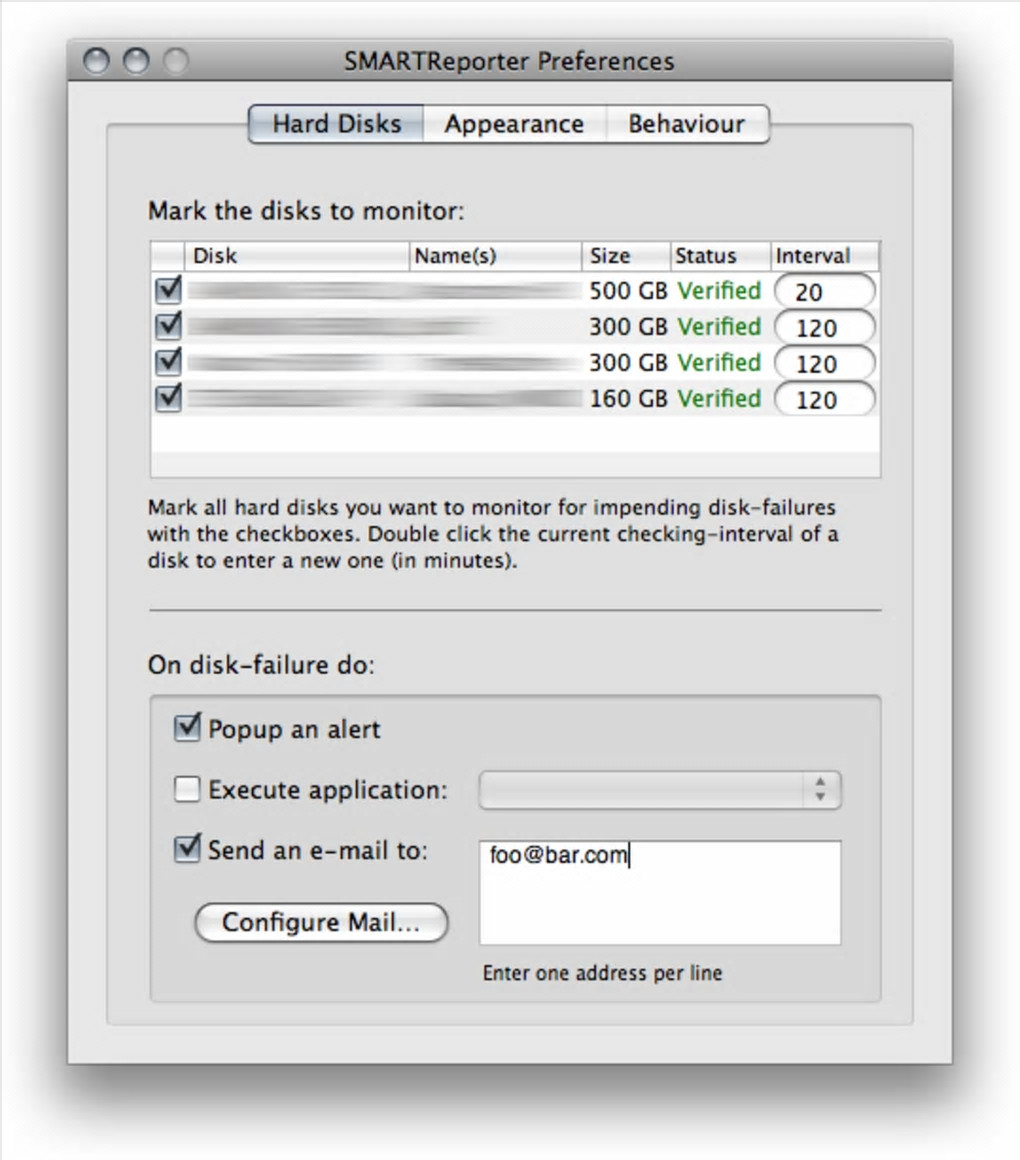Enable the Execute application checkbox

pyautogui.click(x=187, y=789)
